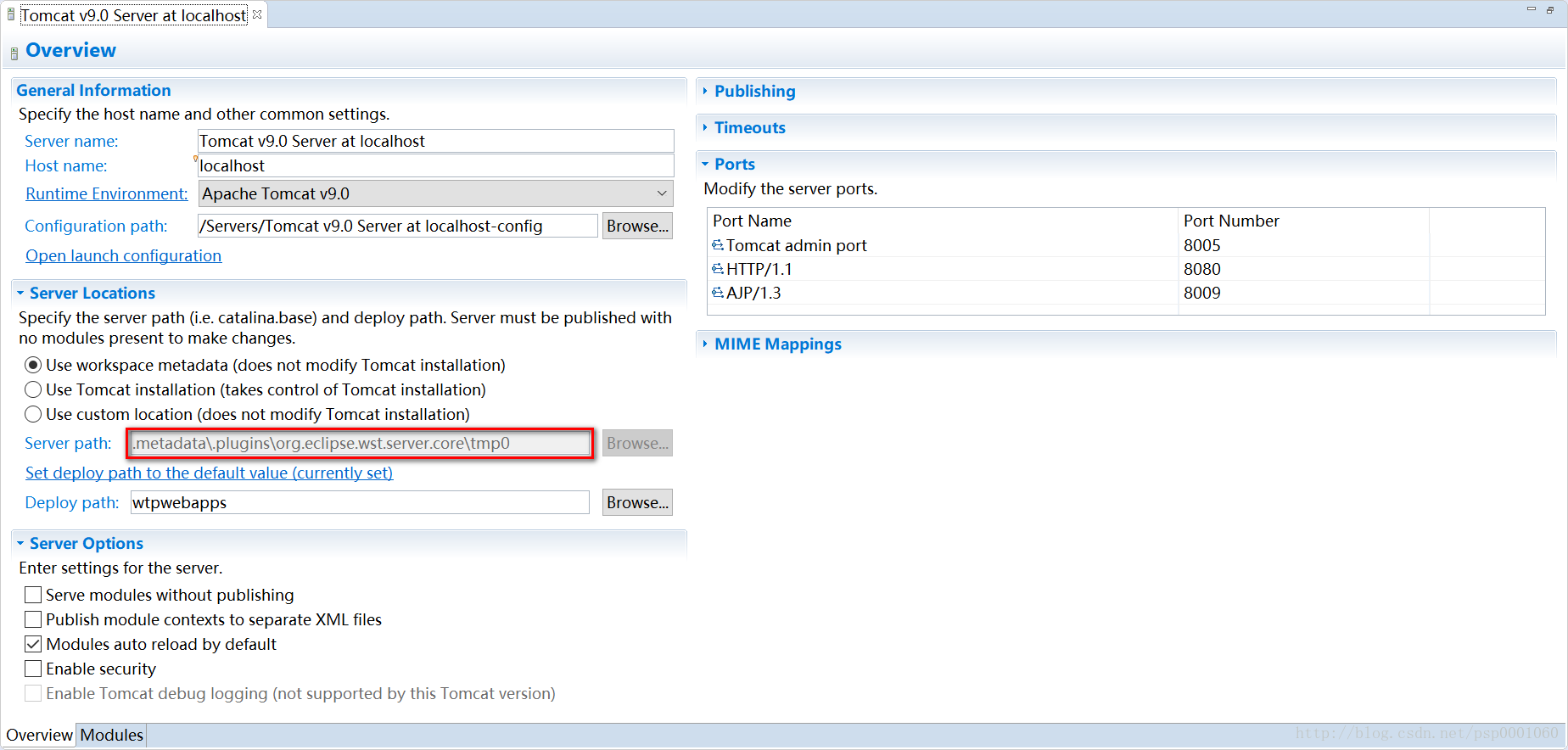
Task: Browse for the Configuration path
Action: coord(637,226)
